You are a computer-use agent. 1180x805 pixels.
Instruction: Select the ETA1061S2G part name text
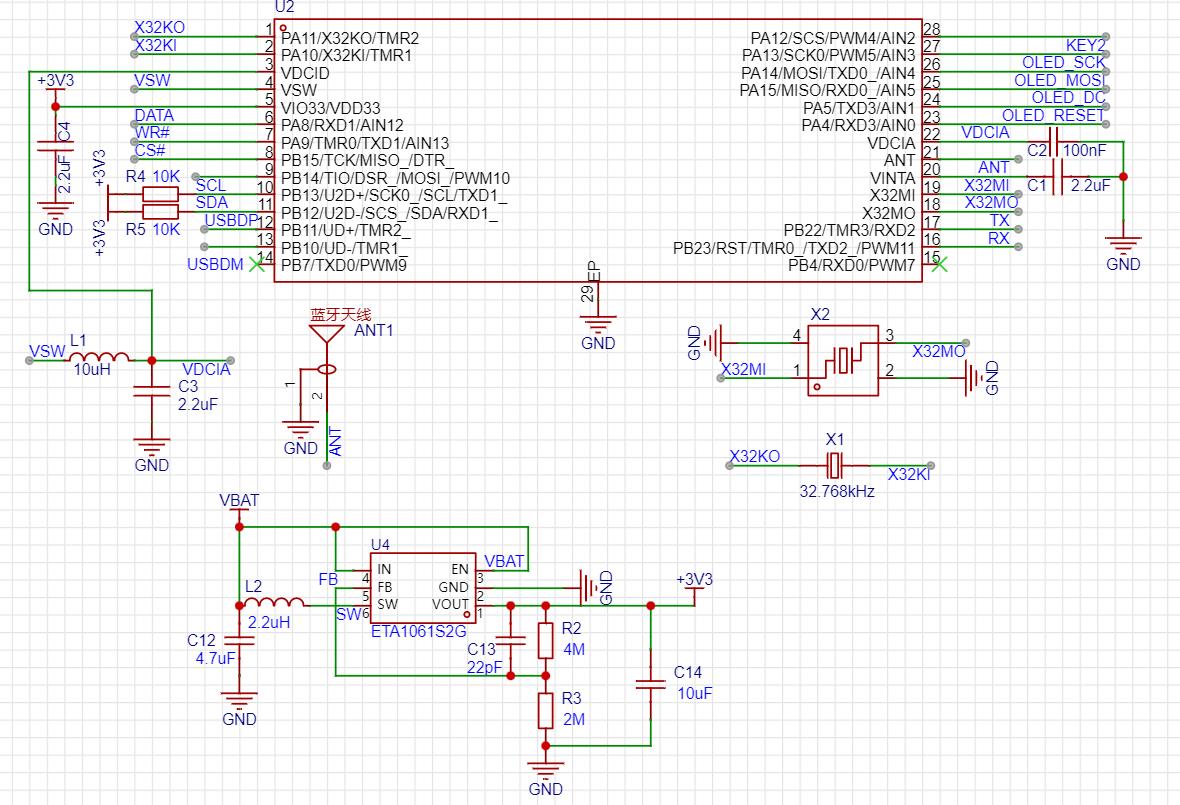418,632
